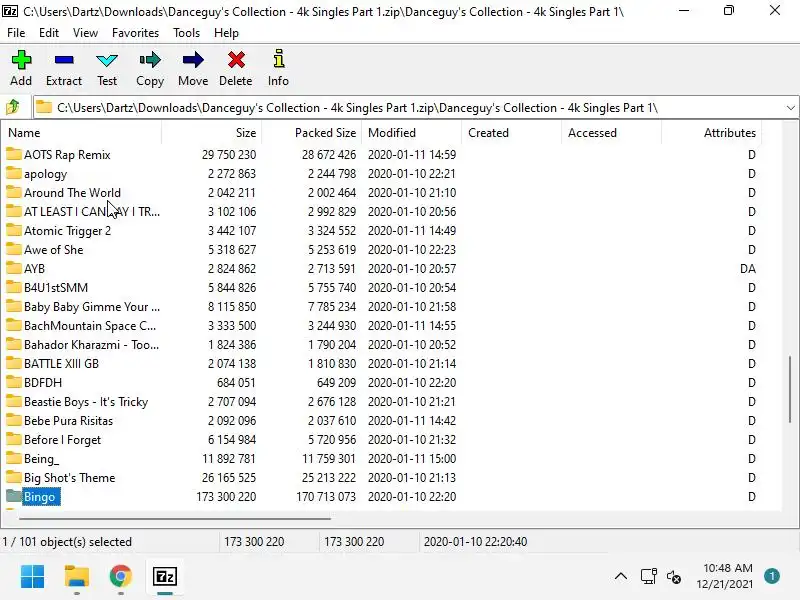Screen dimensions: 800x600
Task: Click folder icon in the address bar
Action: [44, 107]
